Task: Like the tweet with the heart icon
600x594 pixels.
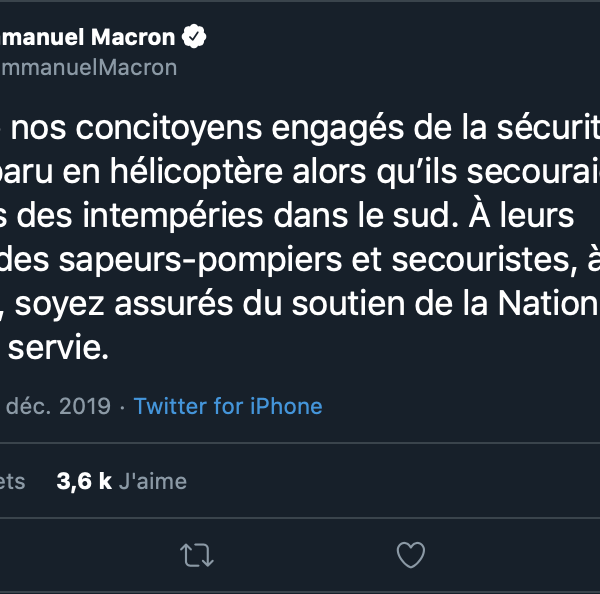Action: pos(411,555)
